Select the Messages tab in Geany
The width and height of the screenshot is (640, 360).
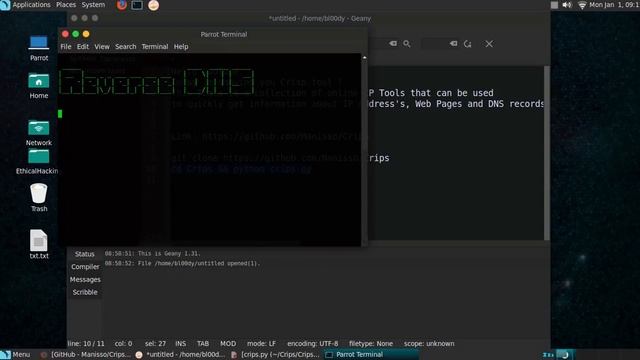pyautogui.click(x=85, y=280)
